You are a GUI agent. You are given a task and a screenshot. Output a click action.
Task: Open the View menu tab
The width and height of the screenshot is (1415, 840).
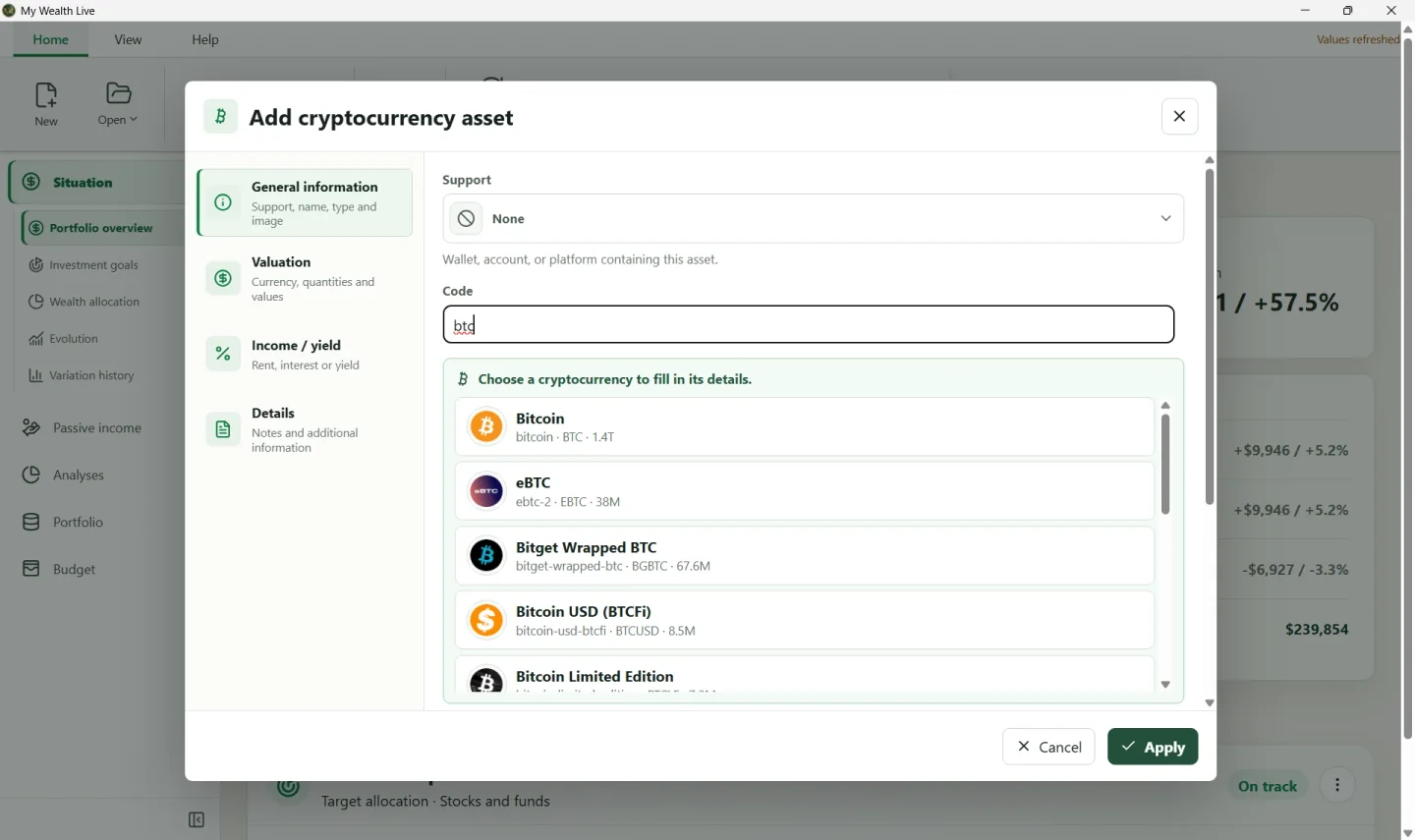(x=128, y=39)
